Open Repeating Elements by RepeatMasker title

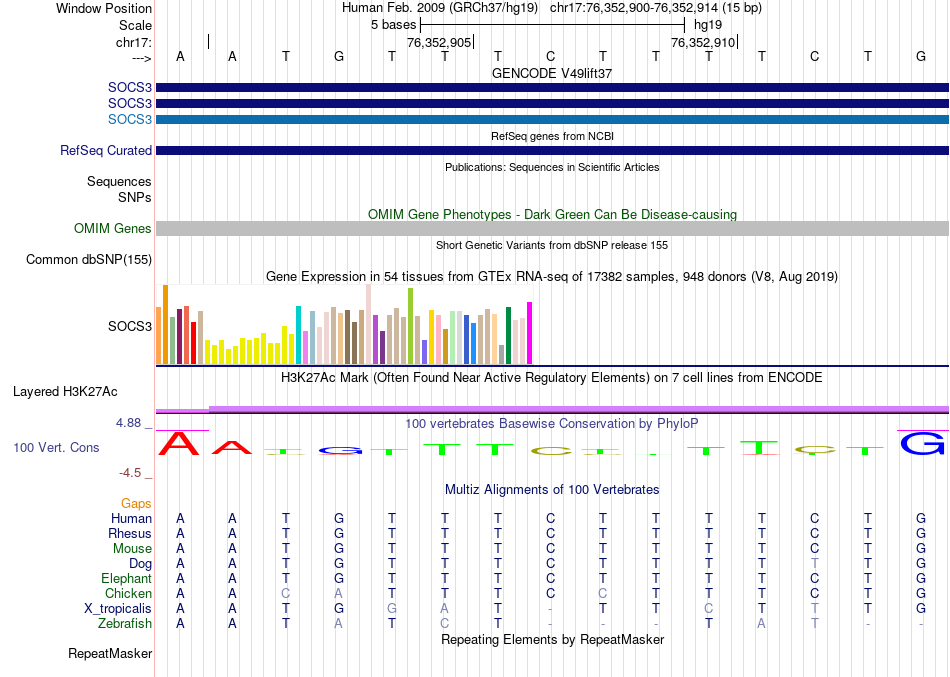[x=552, y=640]
